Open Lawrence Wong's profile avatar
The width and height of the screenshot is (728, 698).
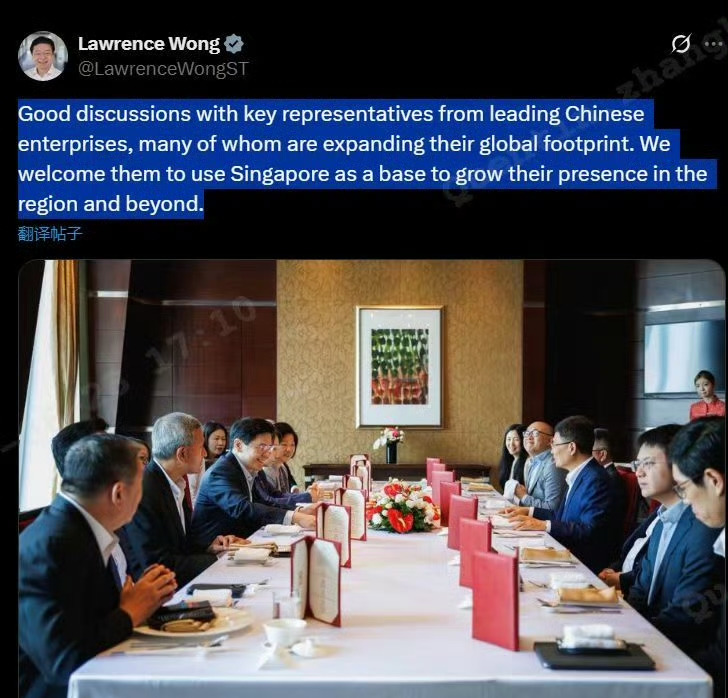43,56
